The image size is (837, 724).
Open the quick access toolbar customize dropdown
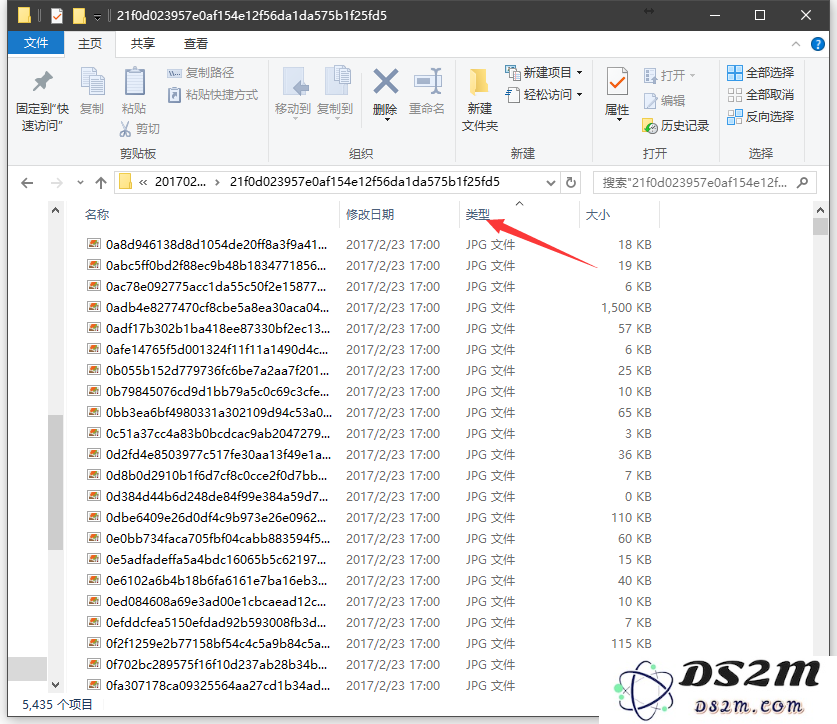[97, 17]
